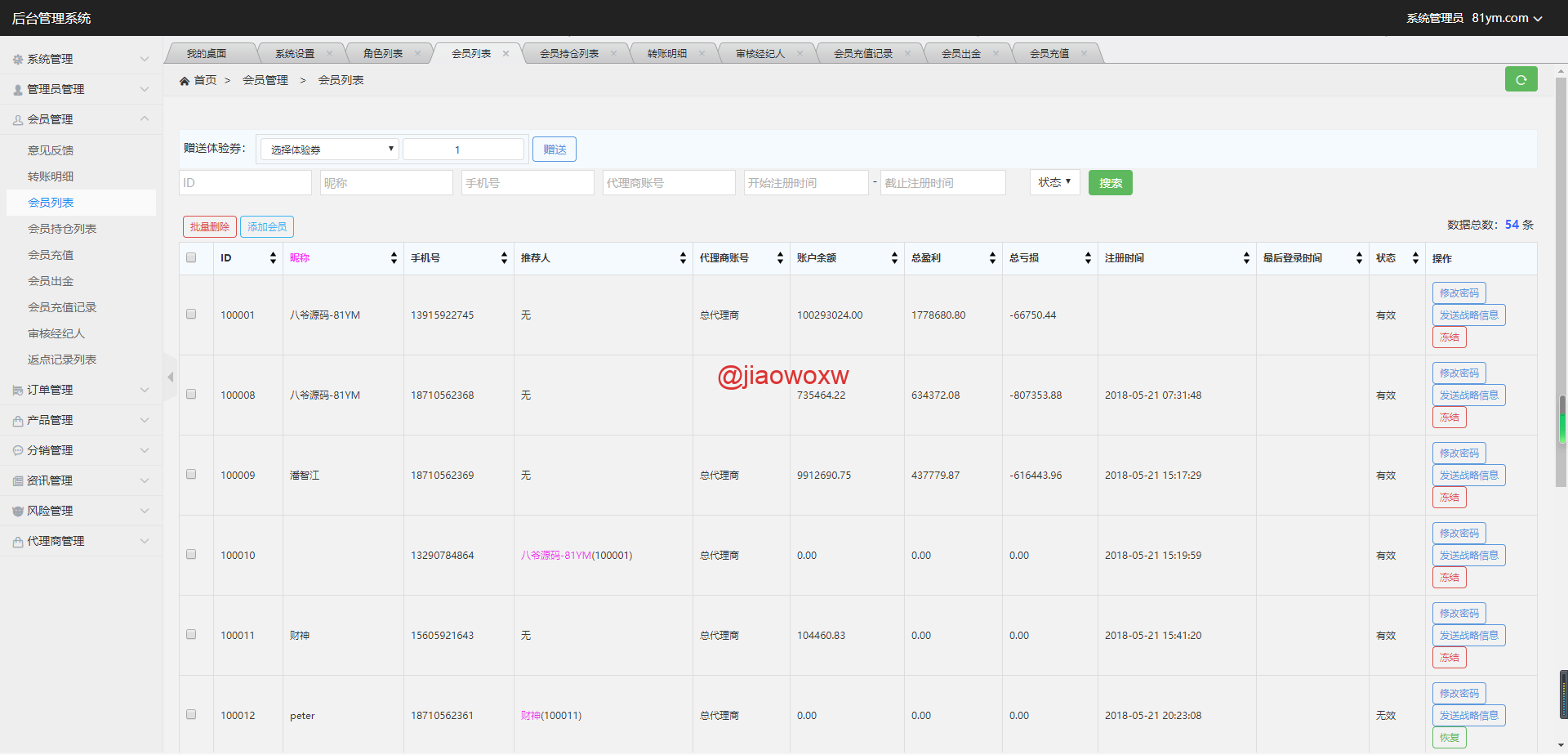Viewport: 1568px width, 755px height.
Task: Close the 审核经纪人 tab with its X
Action: point(800,54)
